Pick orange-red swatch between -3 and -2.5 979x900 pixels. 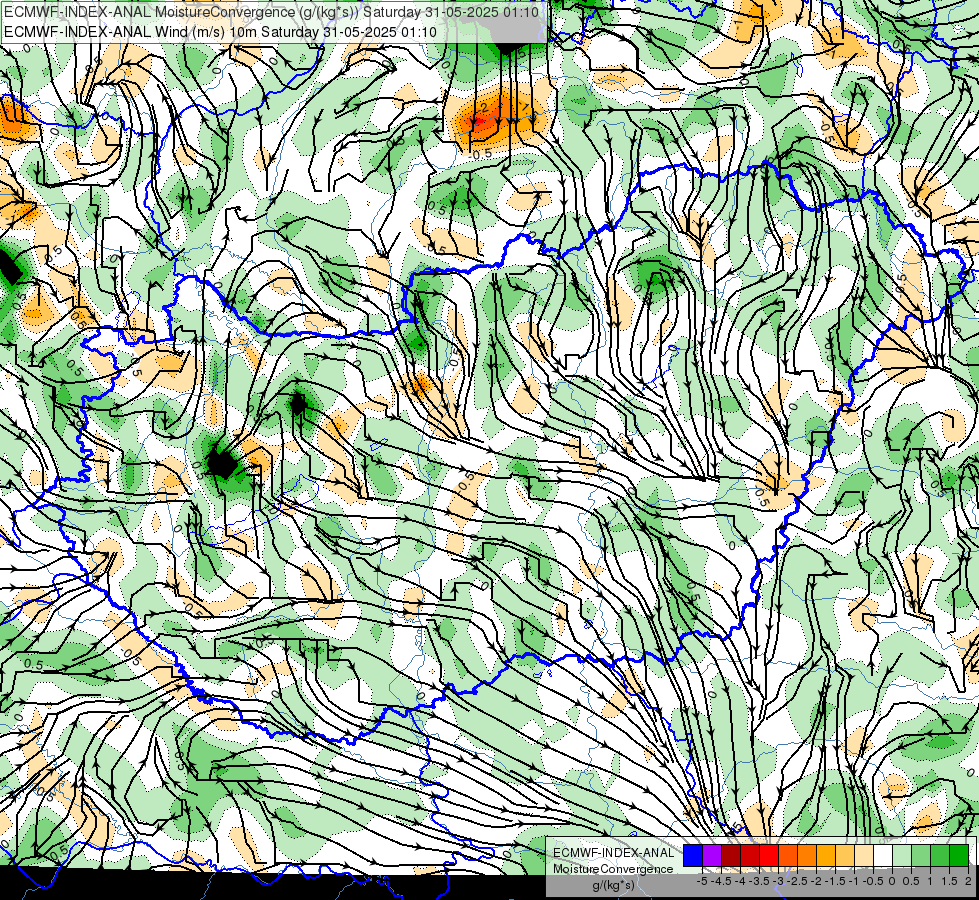pos(788,855)
